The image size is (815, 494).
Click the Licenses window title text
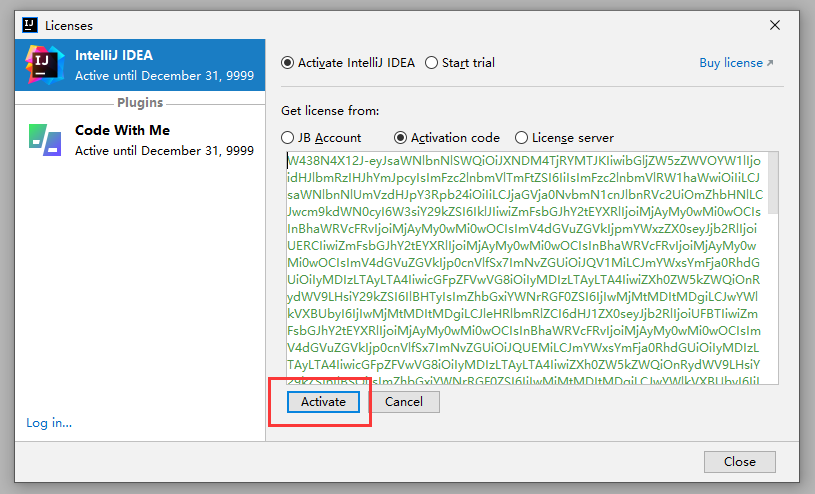69,25
